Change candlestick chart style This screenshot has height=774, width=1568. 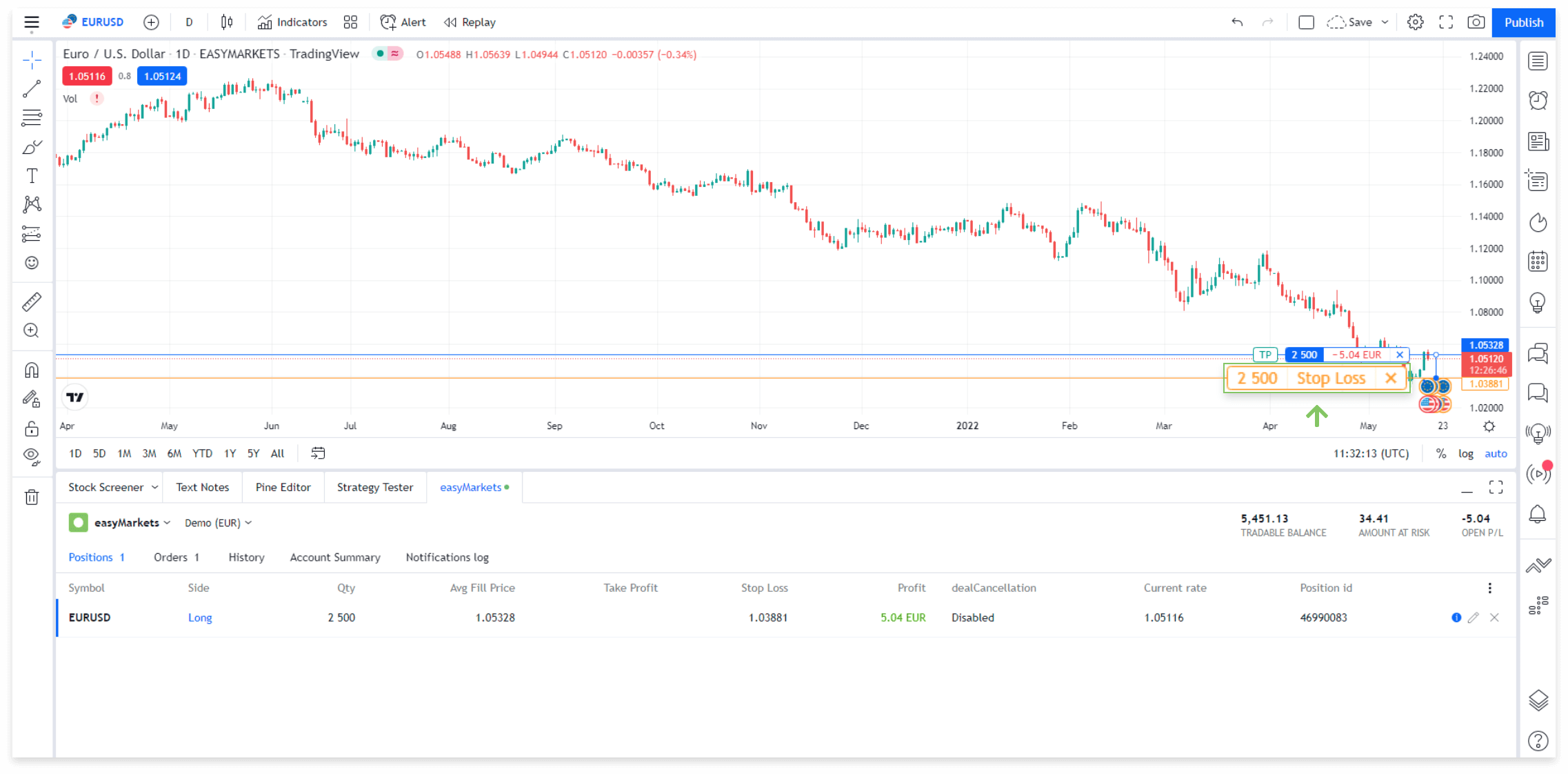point(227,23)
